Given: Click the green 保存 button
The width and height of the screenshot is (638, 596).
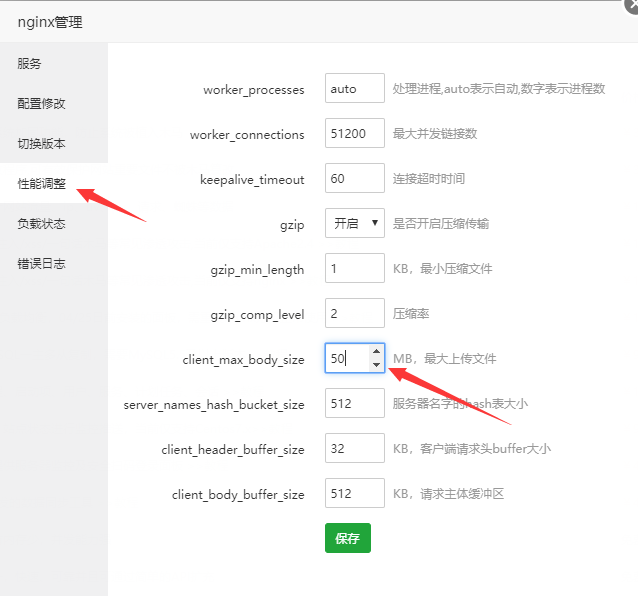Looking at the screenshot, I should tap(347, 538).
